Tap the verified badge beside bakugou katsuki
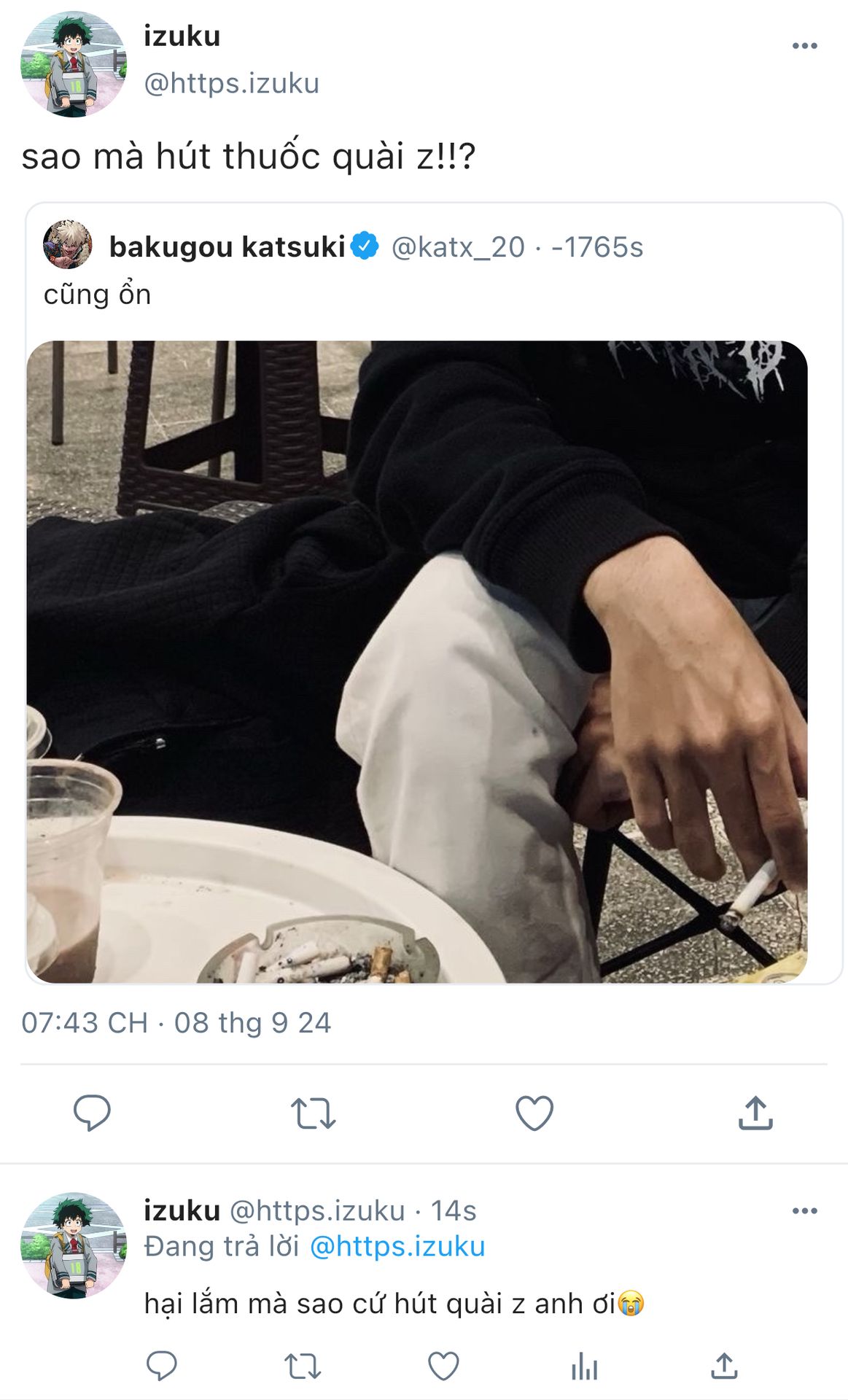848x1400 pixels. coord(365,246)
